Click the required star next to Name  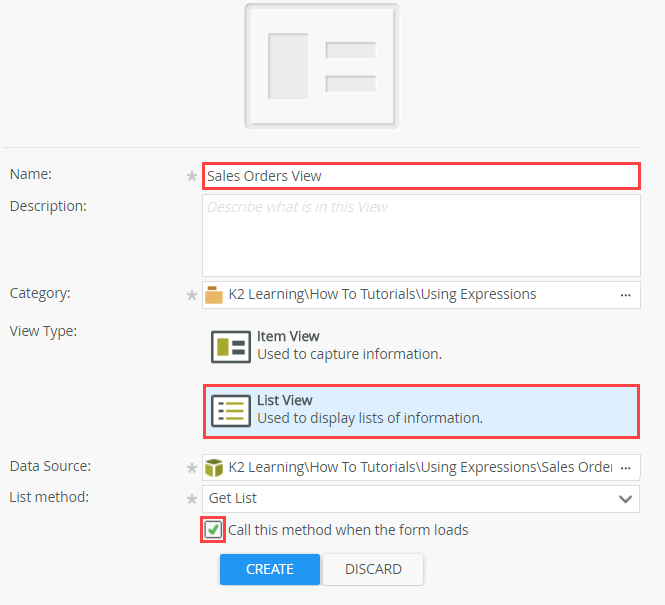pos(192,176)
